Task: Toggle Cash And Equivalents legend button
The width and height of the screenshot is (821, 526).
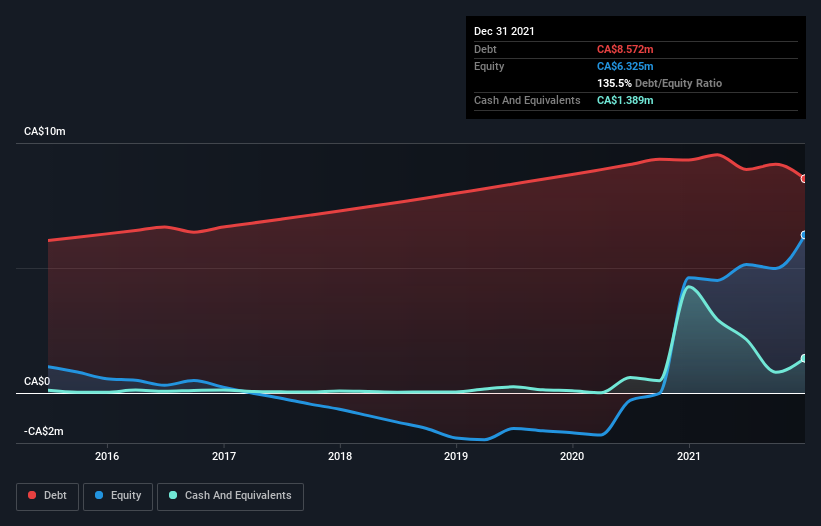Action: point(230,496)
